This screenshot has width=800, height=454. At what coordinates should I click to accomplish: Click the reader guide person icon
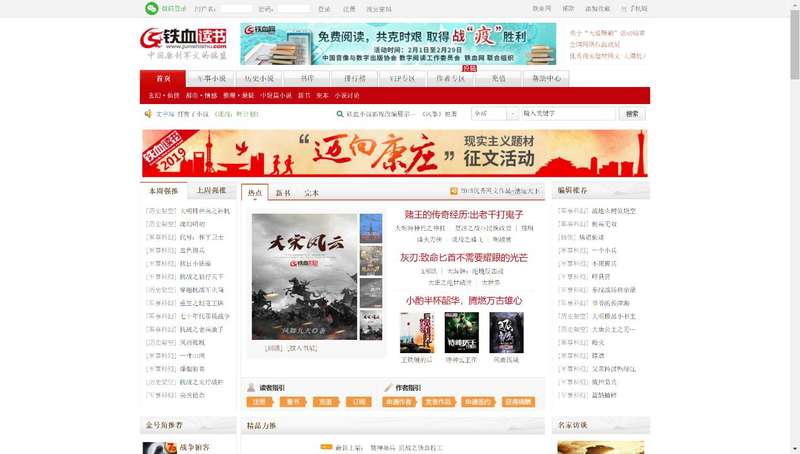[x=251, y=387]
